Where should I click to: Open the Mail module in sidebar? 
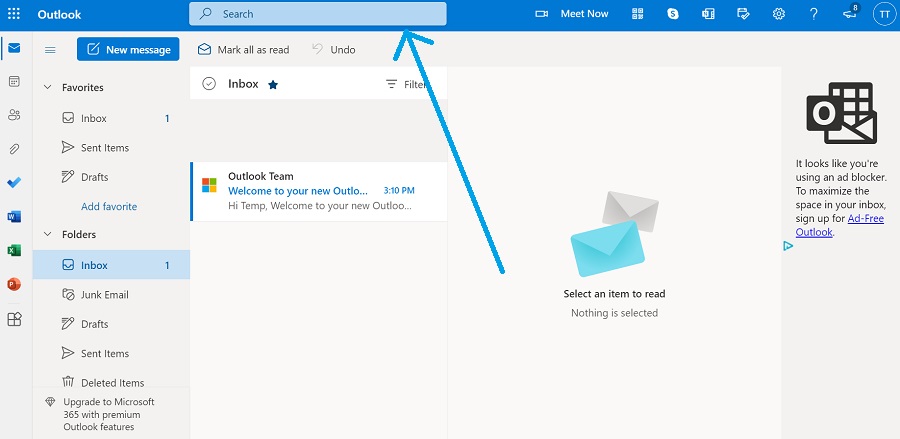click(14, 48)
